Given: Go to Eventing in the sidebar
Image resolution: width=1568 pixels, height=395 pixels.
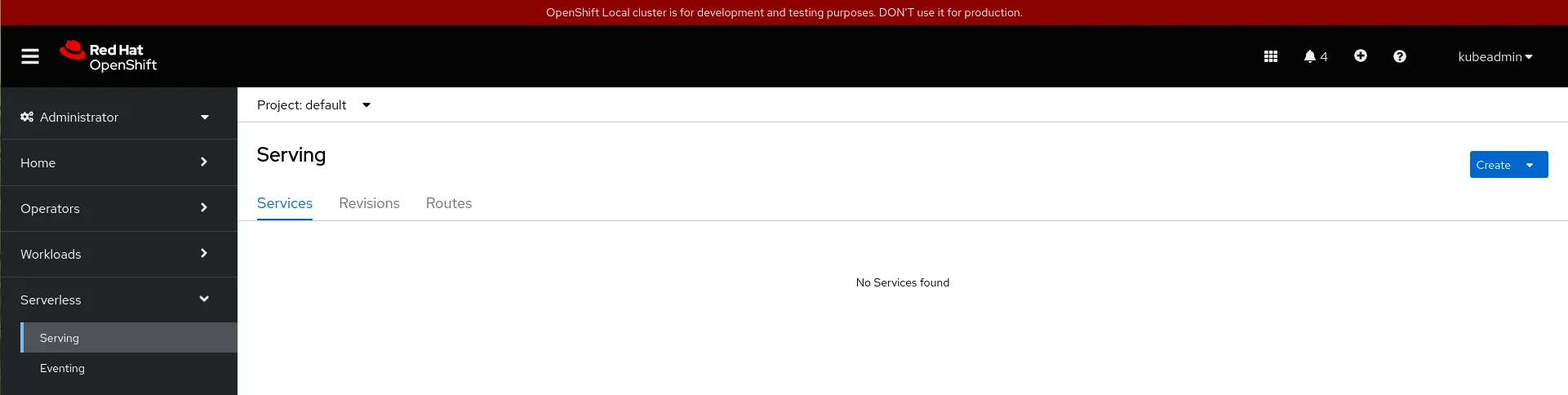Looking at the screenshot, I should point(62,368).
